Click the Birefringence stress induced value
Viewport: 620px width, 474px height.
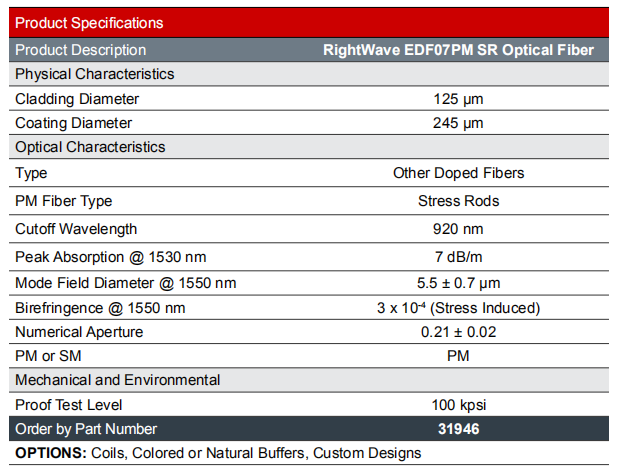pyautogui.click(x=458, y=308)
